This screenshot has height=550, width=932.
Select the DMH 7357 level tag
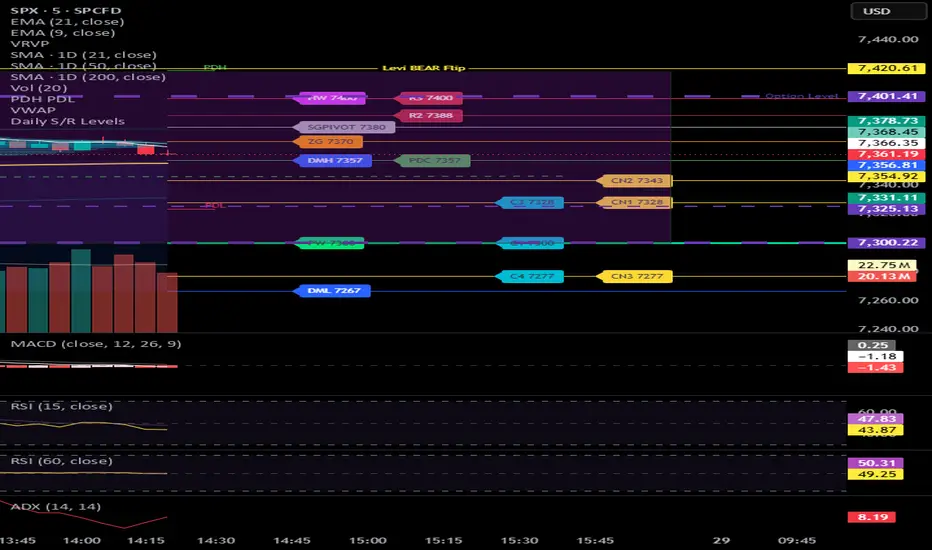pyautogui.click(x=333, y=161)
